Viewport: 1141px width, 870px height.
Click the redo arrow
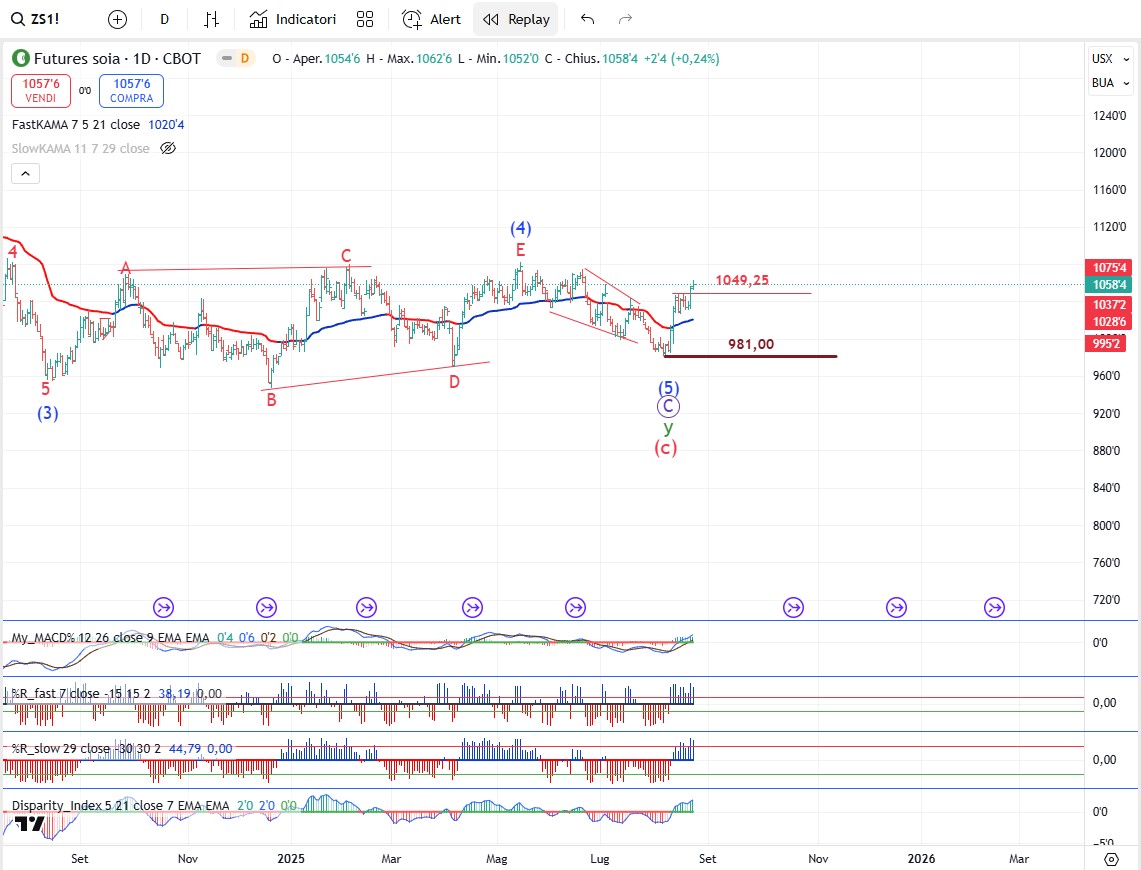coord(626,19)
